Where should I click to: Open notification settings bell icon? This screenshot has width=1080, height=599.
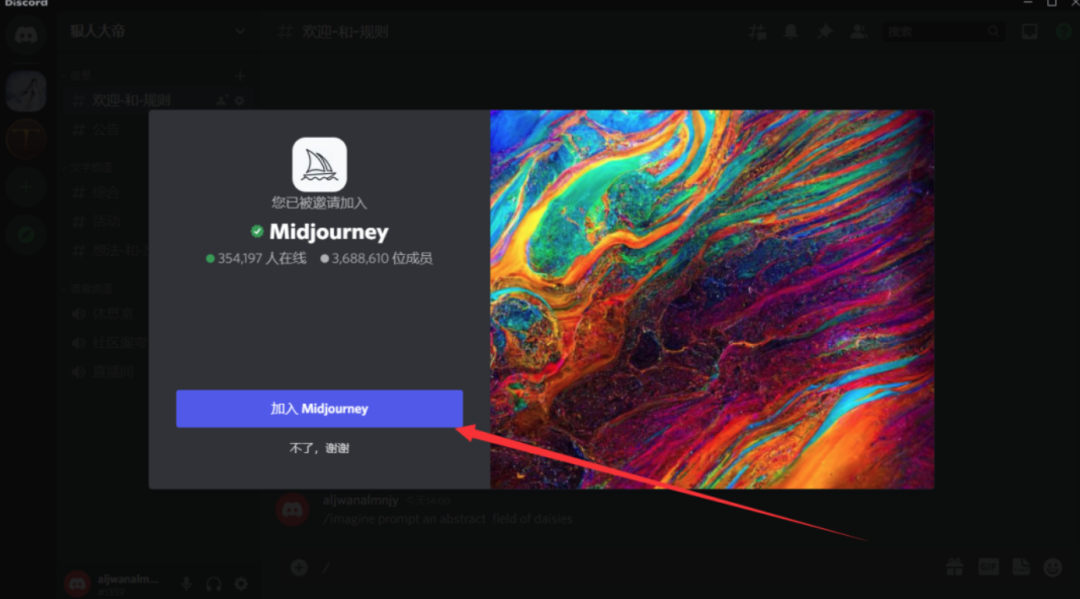(791, 31)
